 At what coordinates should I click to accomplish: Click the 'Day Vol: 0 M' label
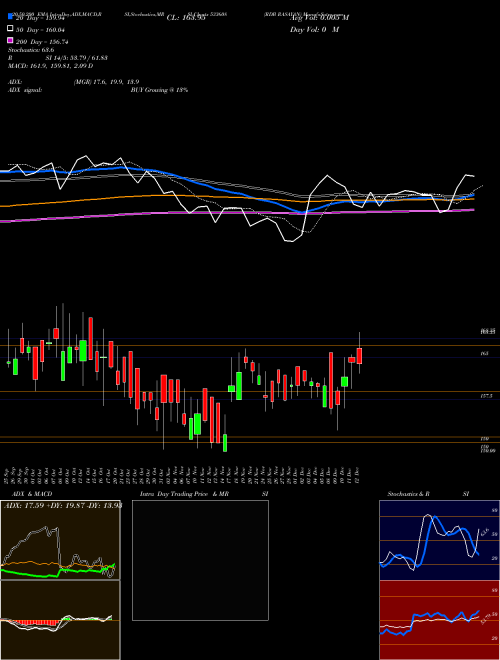pos(314,30)
